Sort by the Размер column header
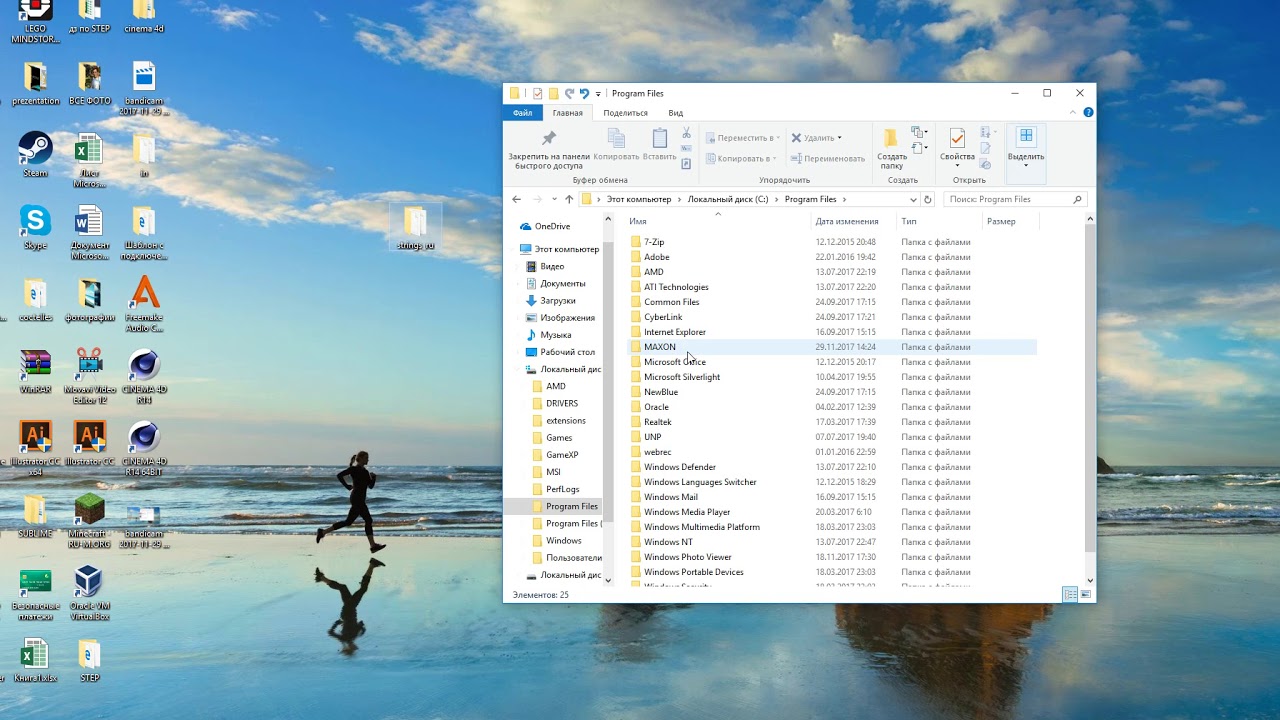 pos(1001,221)
